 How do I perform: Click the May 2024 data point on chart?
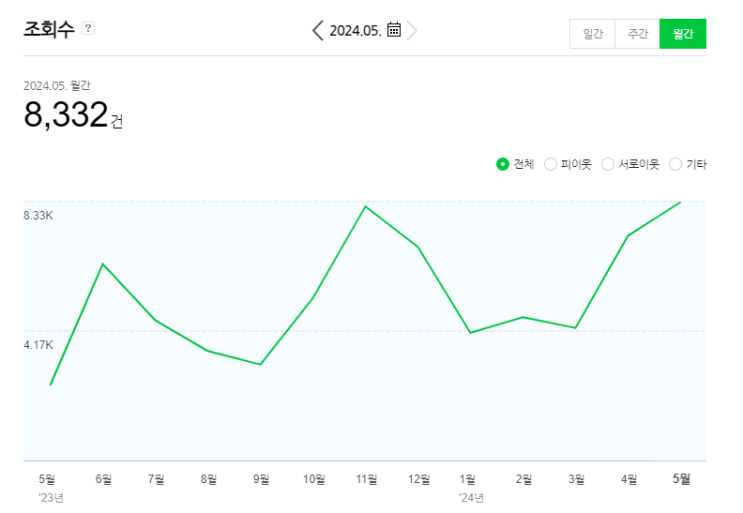click(x=680, y=203)
